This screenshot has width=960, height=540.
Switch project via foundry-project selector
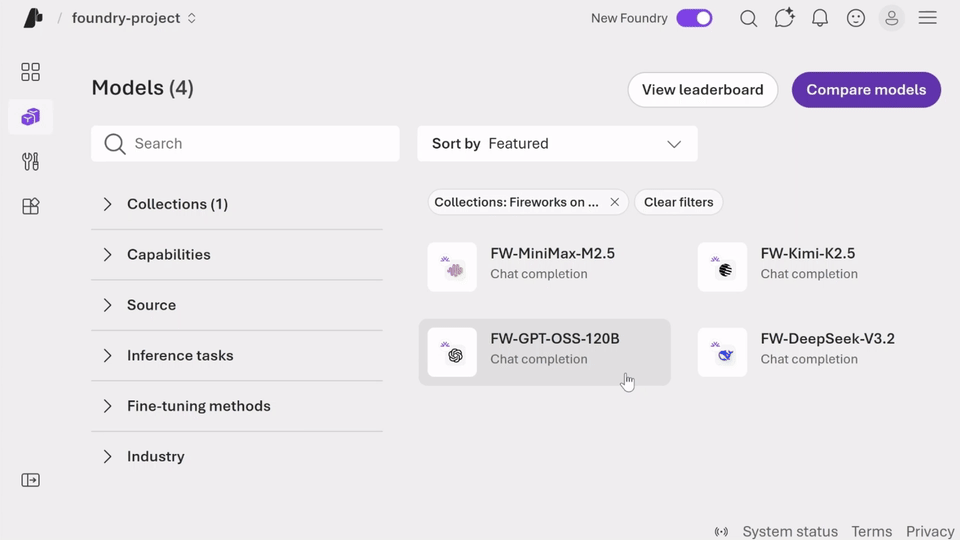(x=134, y=18)
